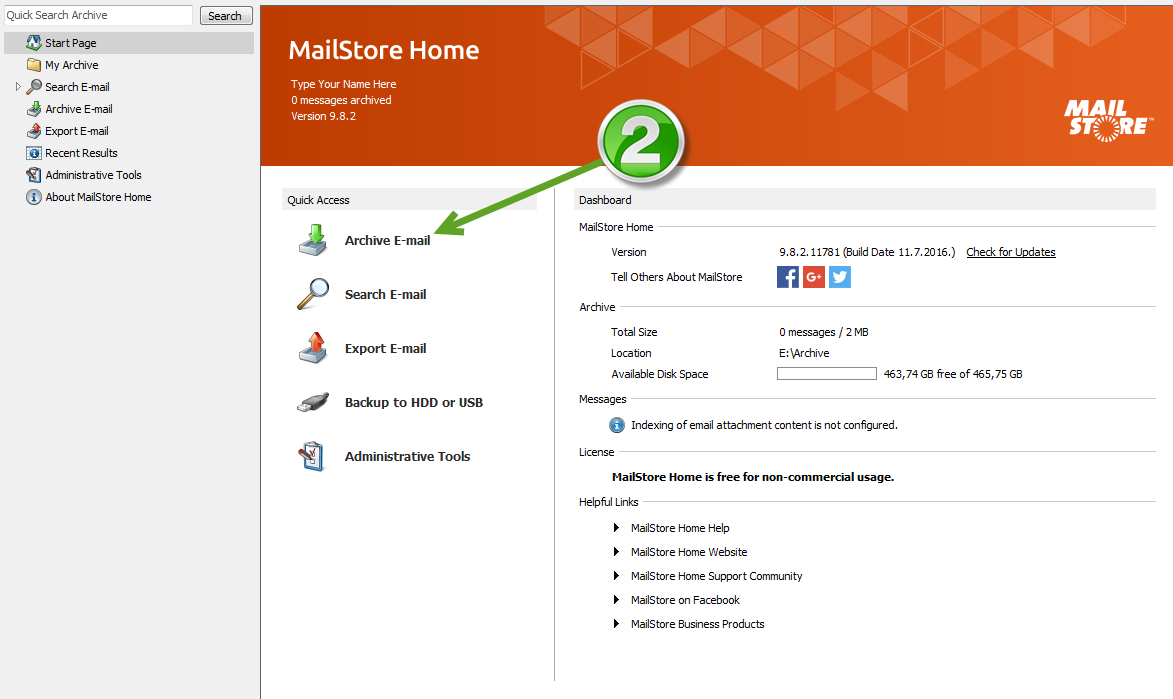
Task: Click the Version 9.8.2 banner text
Action: (323, 116)
